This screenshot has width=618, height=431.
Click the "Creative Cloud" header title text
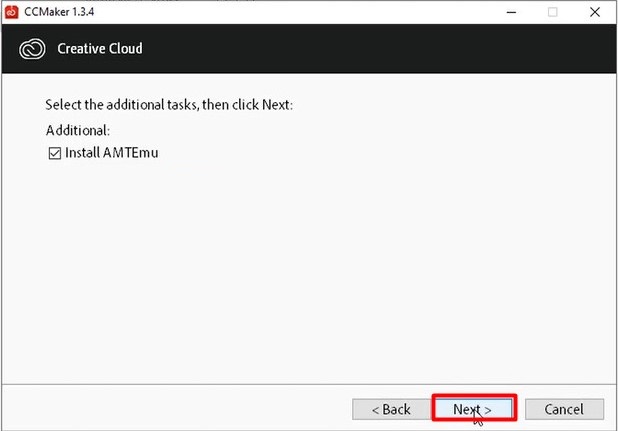point(98,48)
